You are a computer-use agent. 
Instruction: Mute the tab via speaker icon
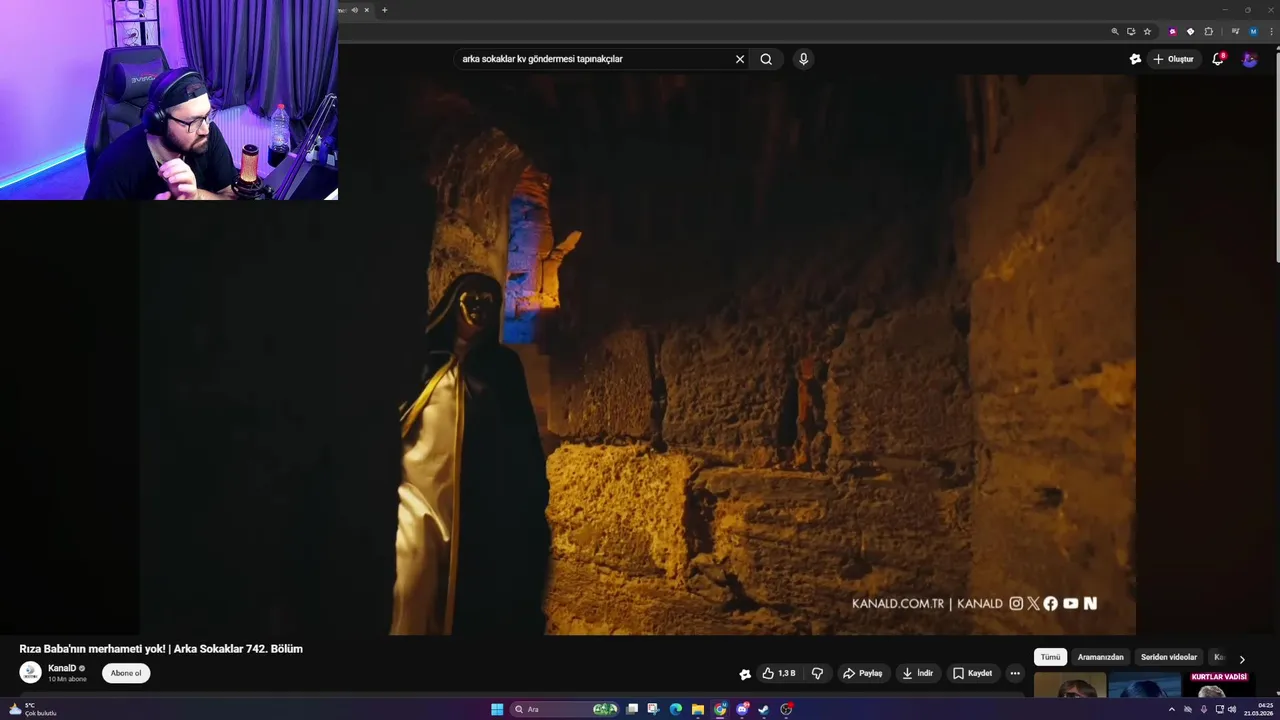(x=354, y=10)
